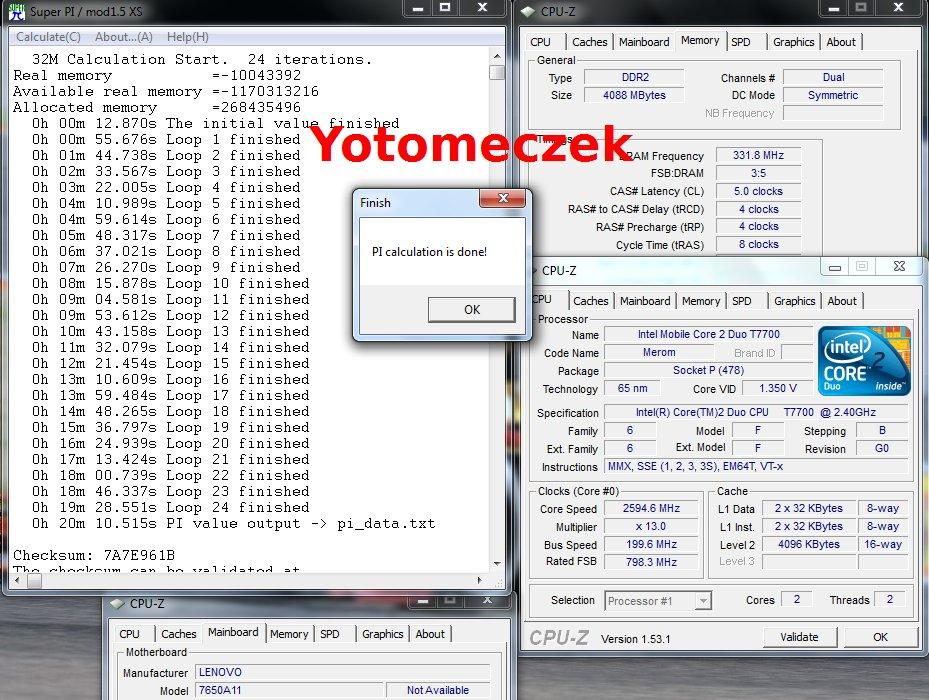
Task: Click the Socket P (478) package value
Action: tap(709, 370)
